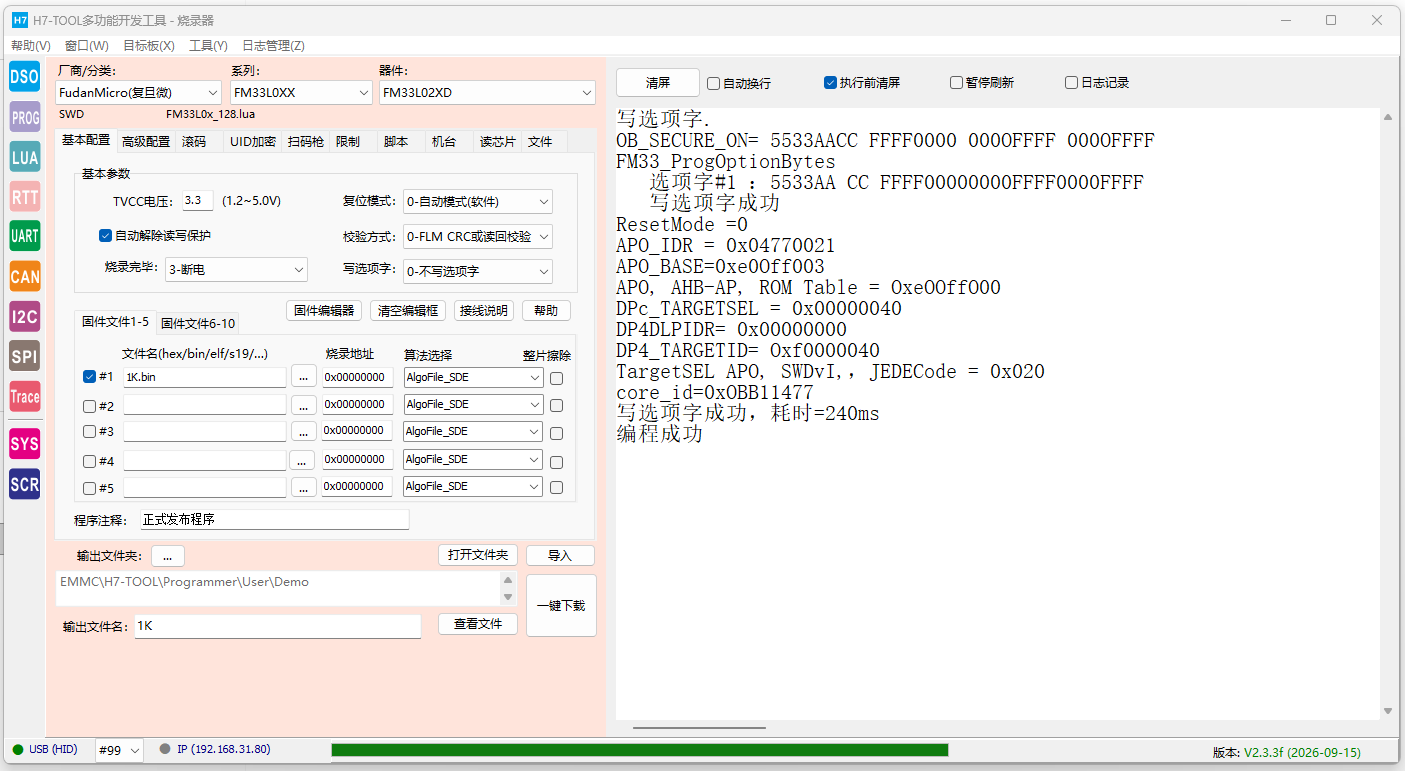
Task: Enable firmware file #2 checkbox
Action: 89,405
